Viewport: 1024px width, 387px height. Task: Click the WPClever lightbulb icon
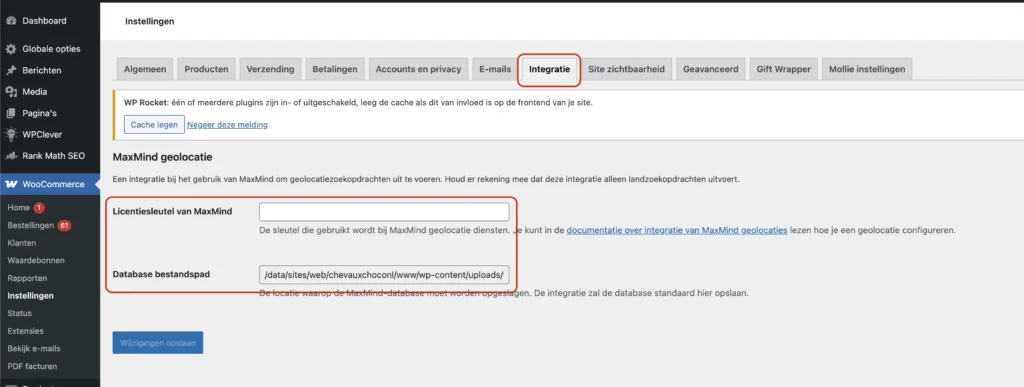(11, 134)
